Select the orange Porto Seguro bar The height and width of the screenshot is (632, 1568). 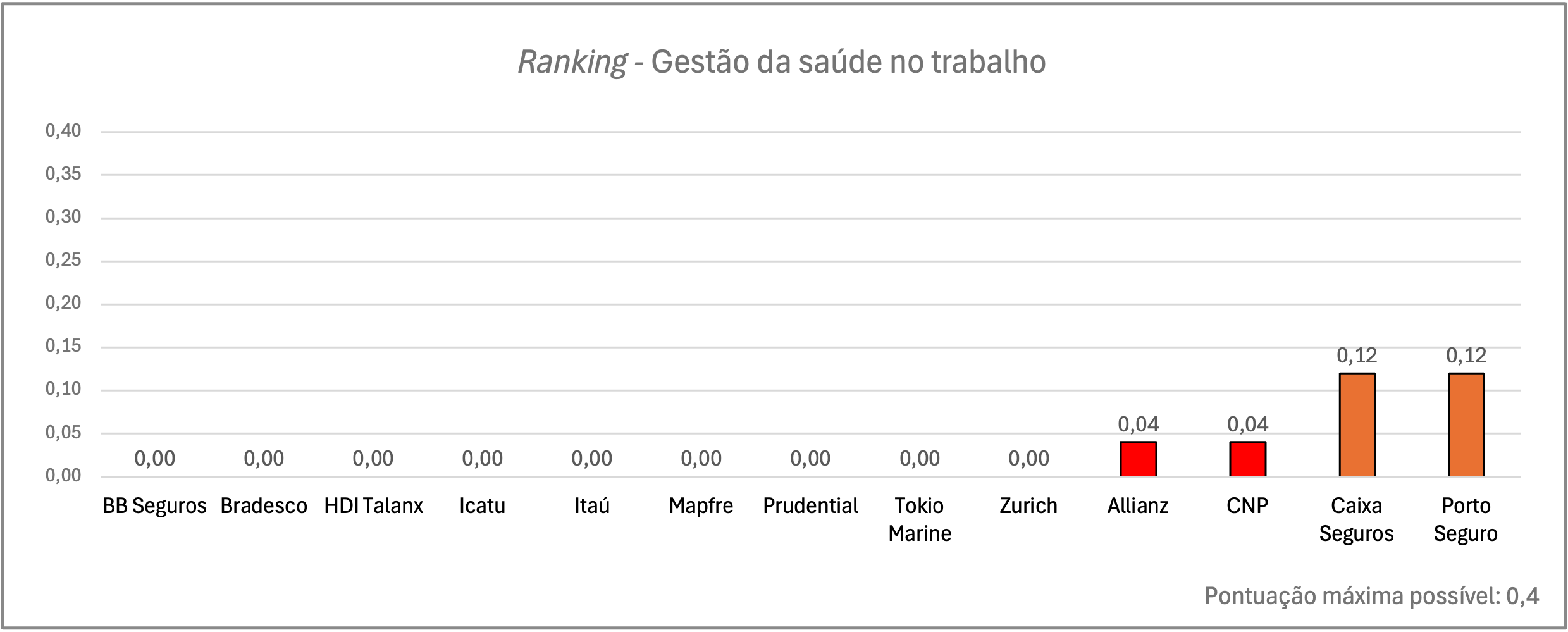[x=1466, y=424]
